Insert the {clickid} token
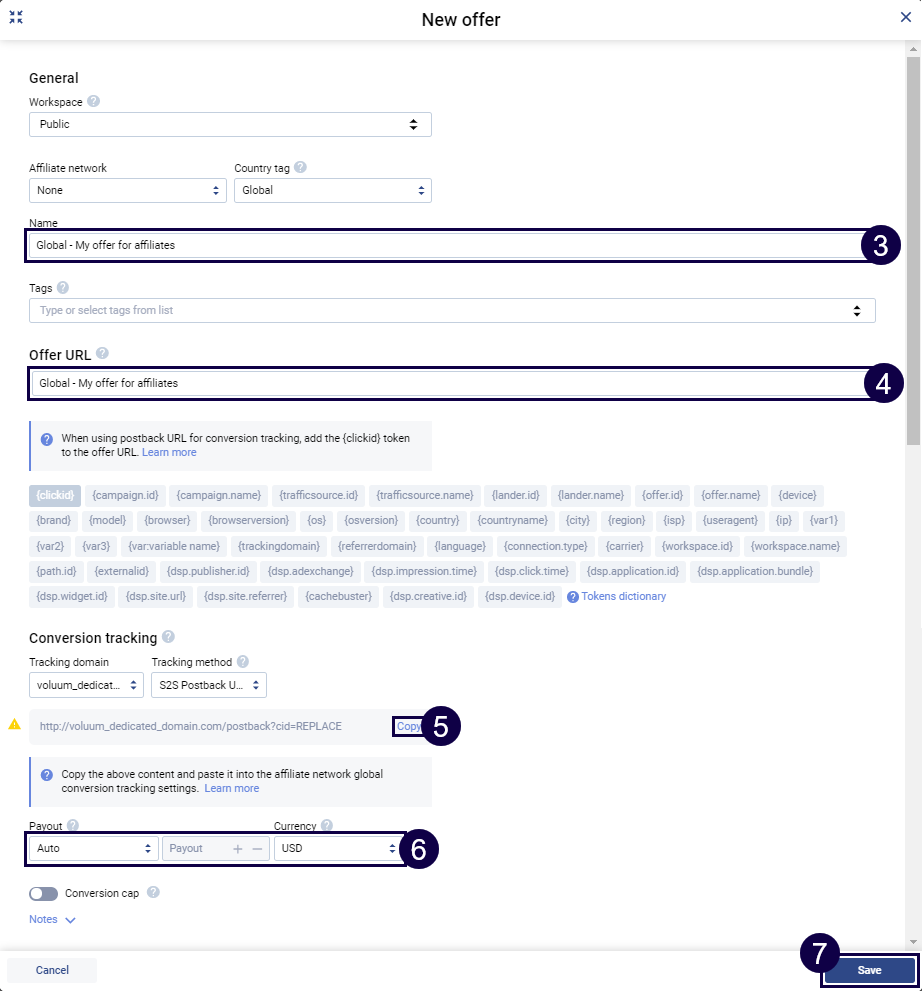 [55, 495]
